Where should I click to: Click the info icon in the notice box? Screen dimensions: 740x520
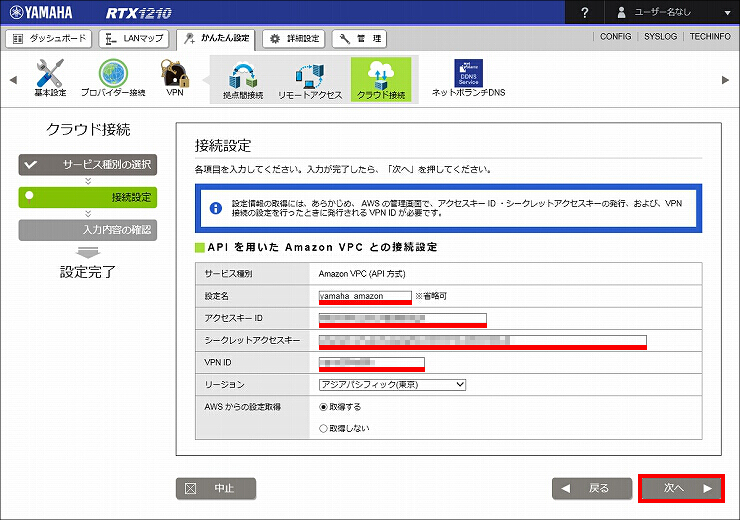pyautogui.click(x=216, y=208)
